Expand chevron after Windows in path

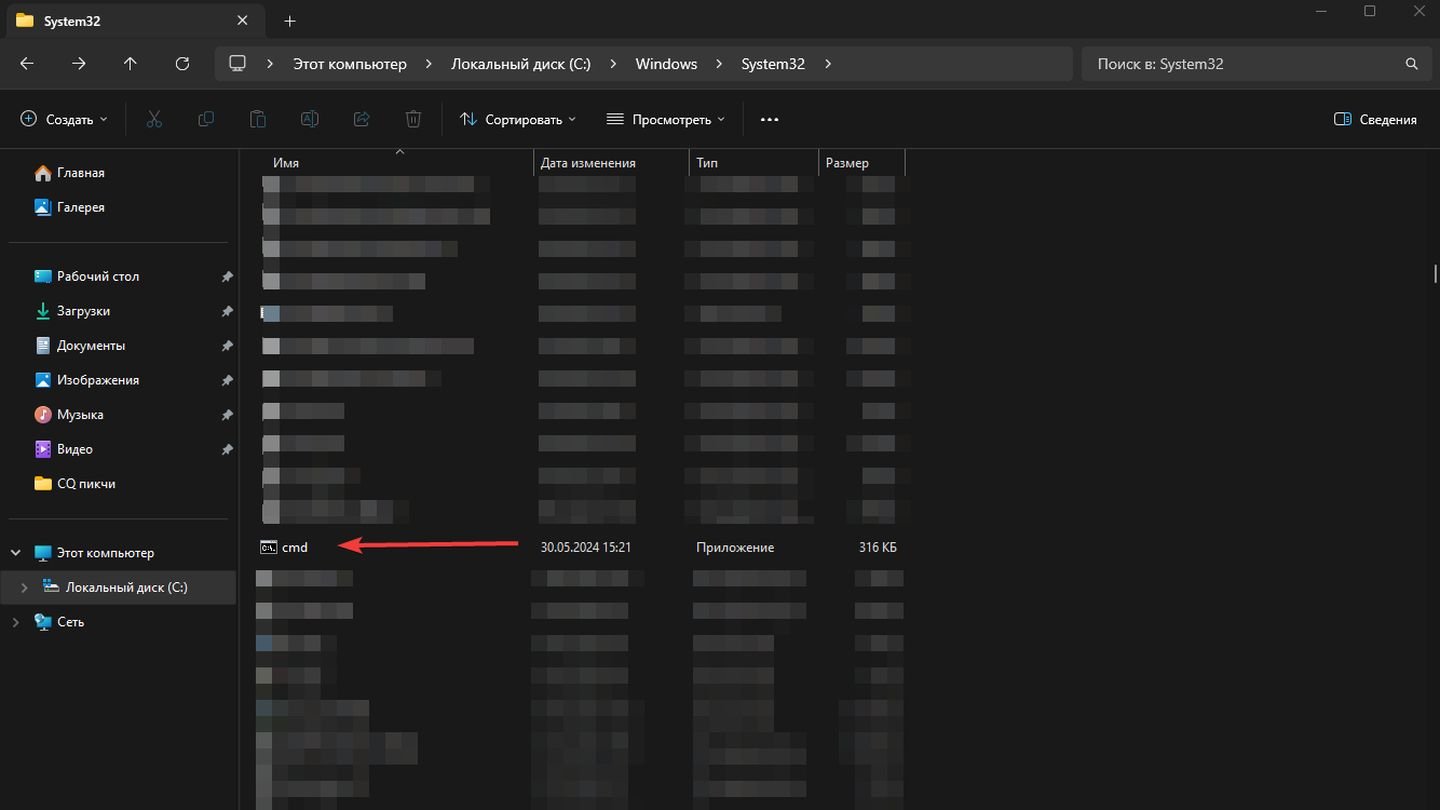coord(719,63)
